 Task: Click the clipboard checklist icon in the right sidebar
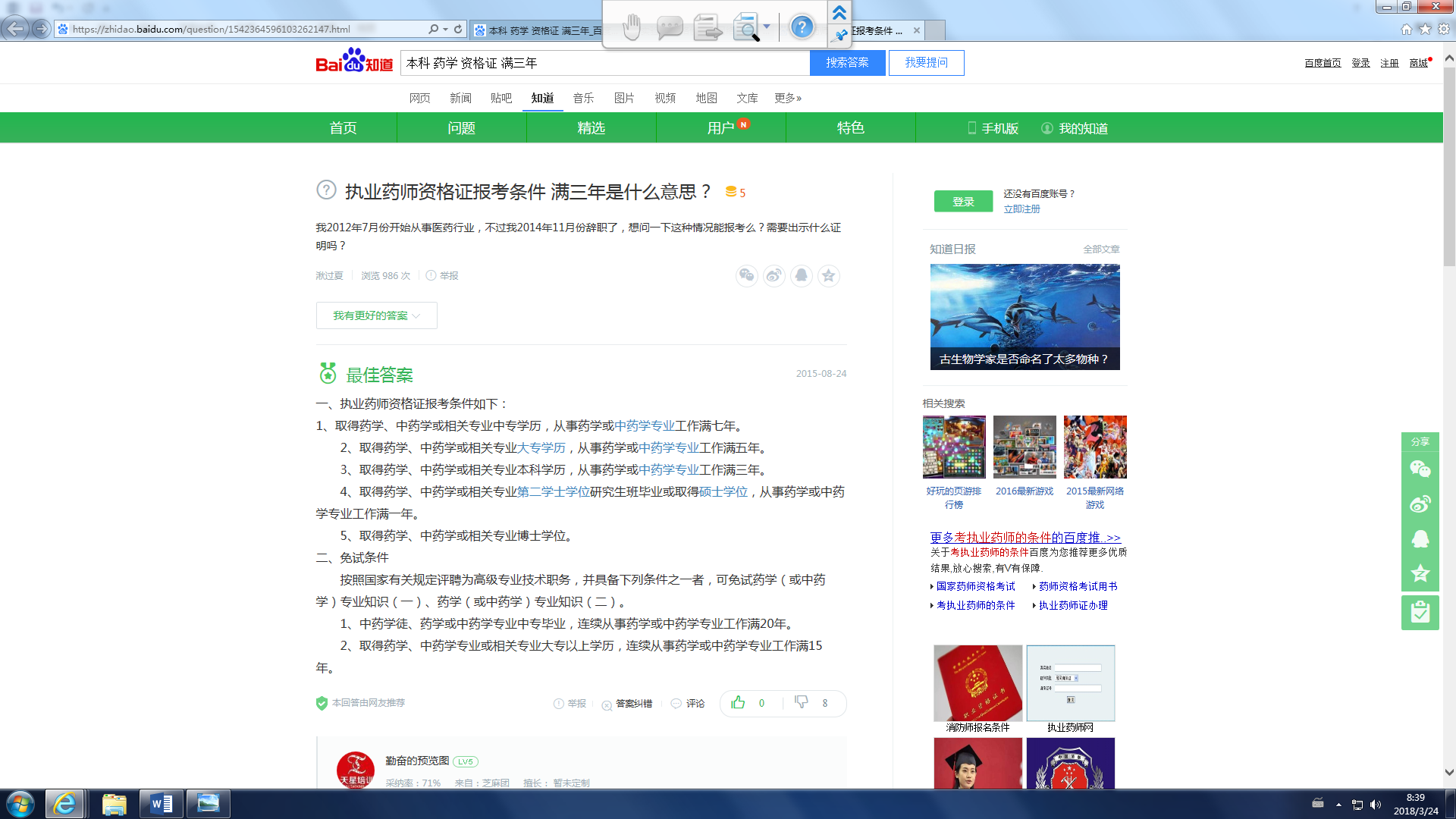coord(1420,613)
